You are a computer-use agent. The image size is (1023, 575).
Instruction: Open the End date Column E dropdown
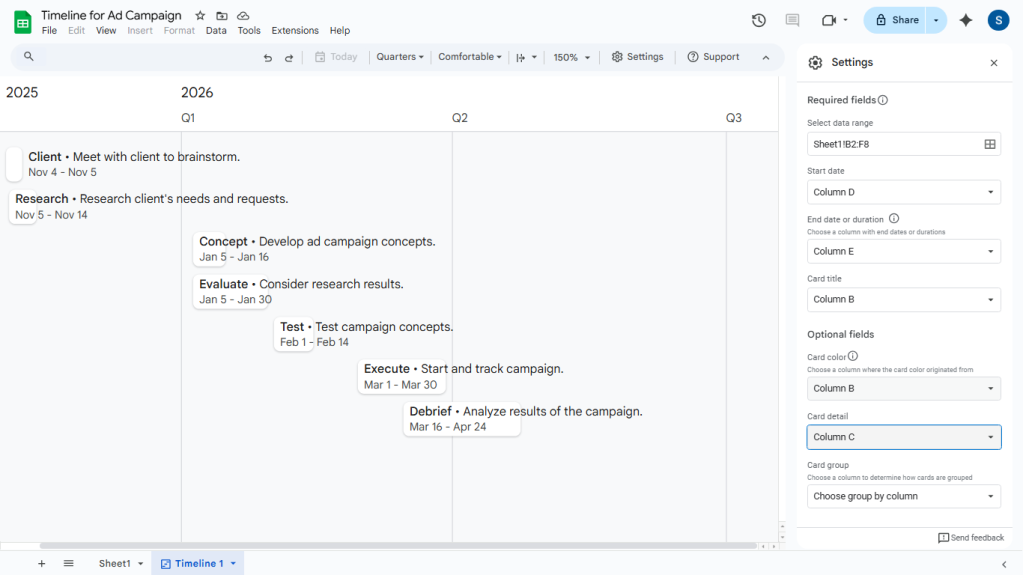pyautogui.click(x=904, y=251)
